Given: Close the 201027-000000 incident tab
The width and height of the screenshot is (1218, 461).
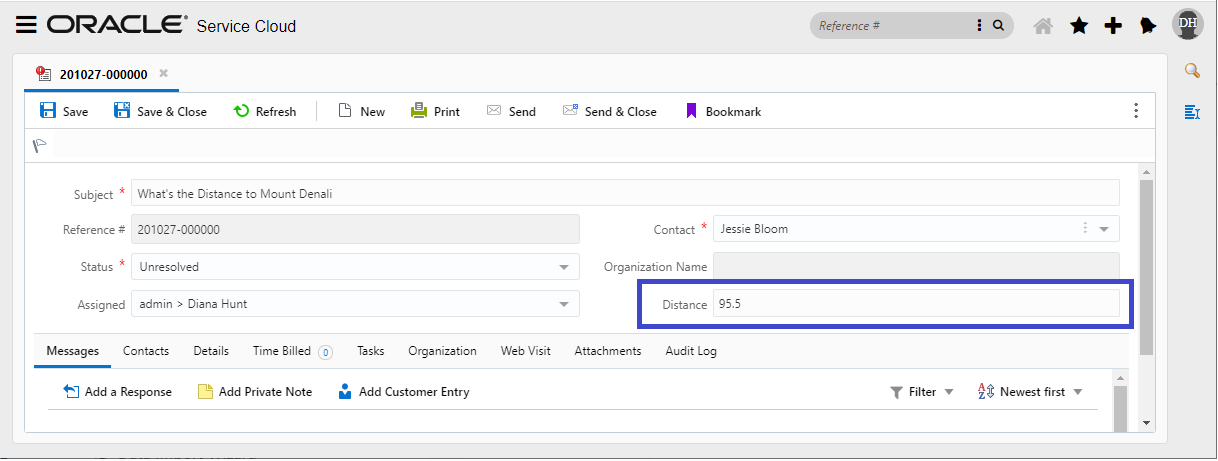Looking at the screenshot, I should click(x=164, y=73).
